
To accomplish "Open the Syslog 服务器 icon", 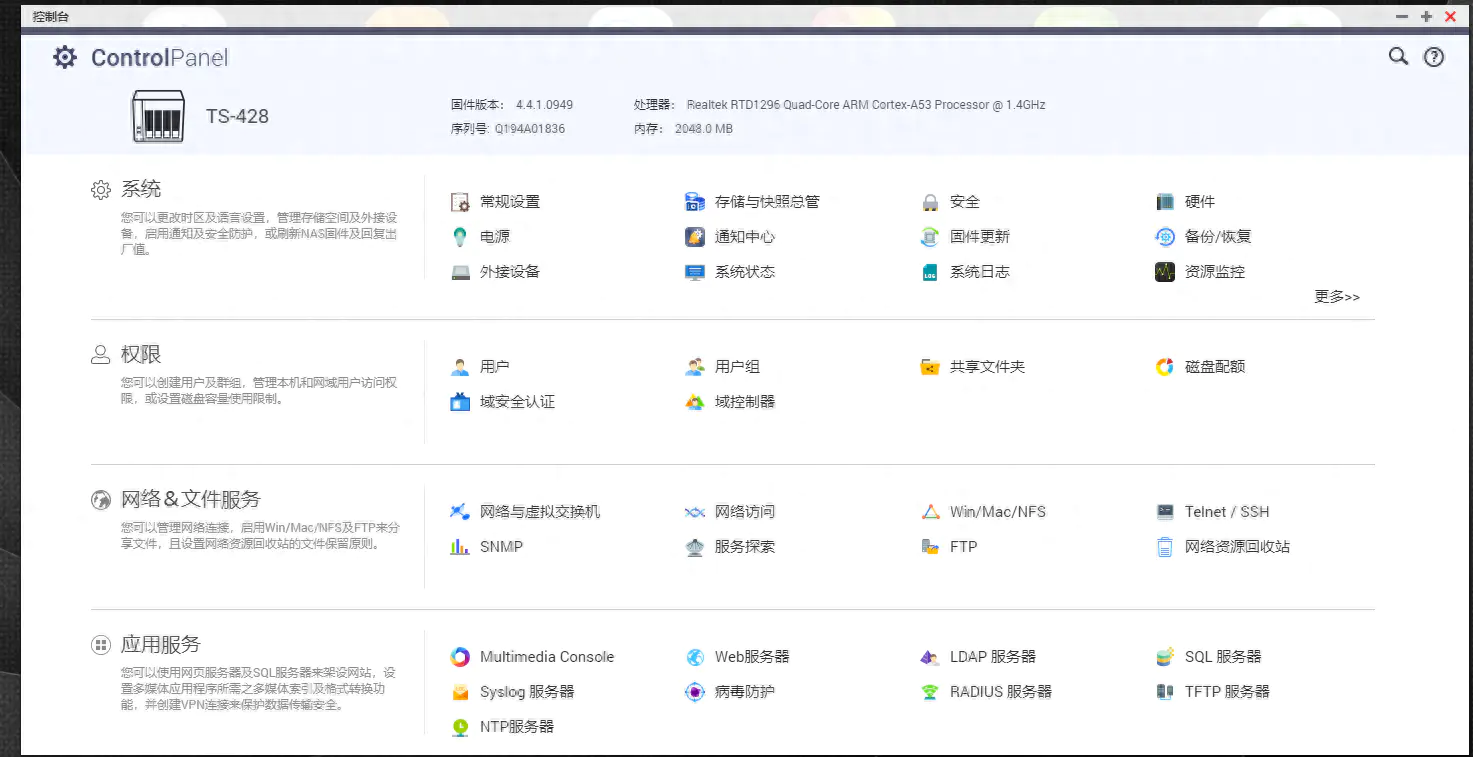I will [460, 692].
